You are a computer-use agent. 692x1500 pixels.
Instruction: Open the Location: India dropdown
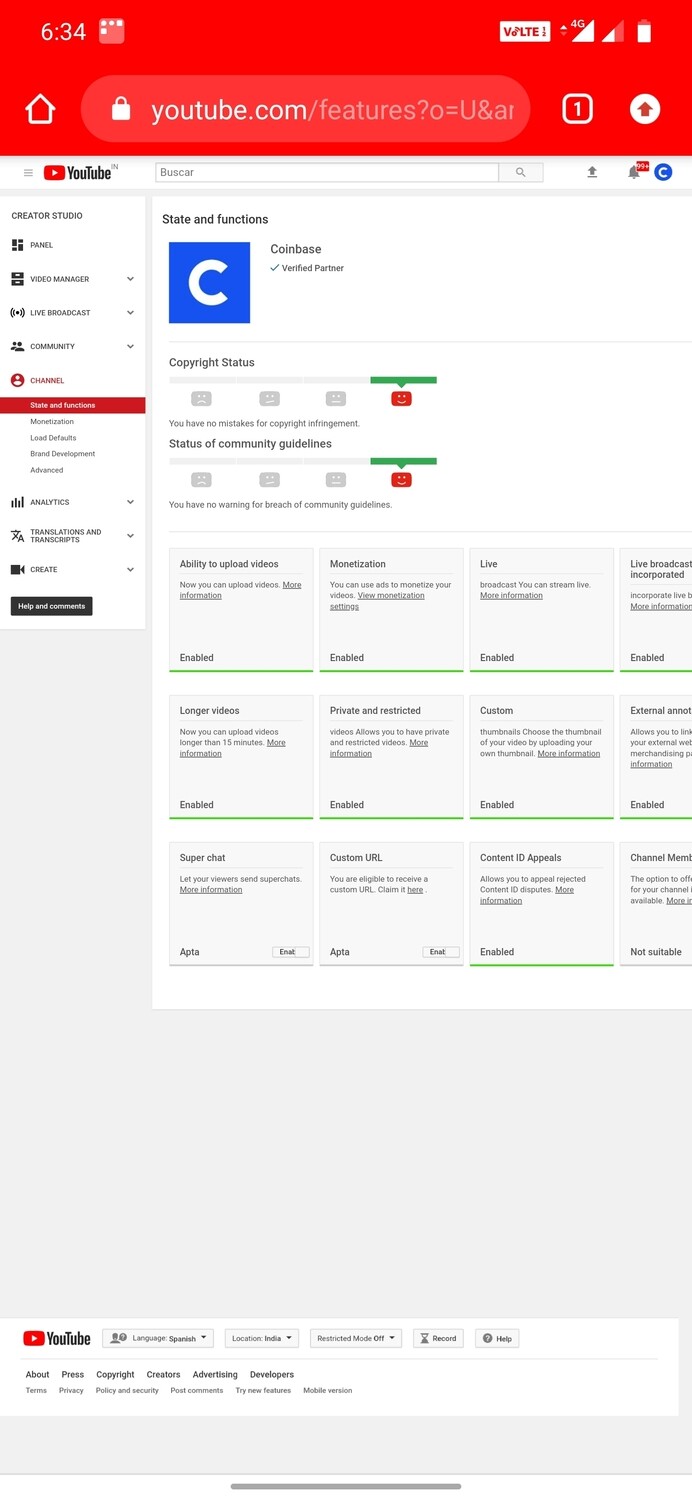point(262,1338)
